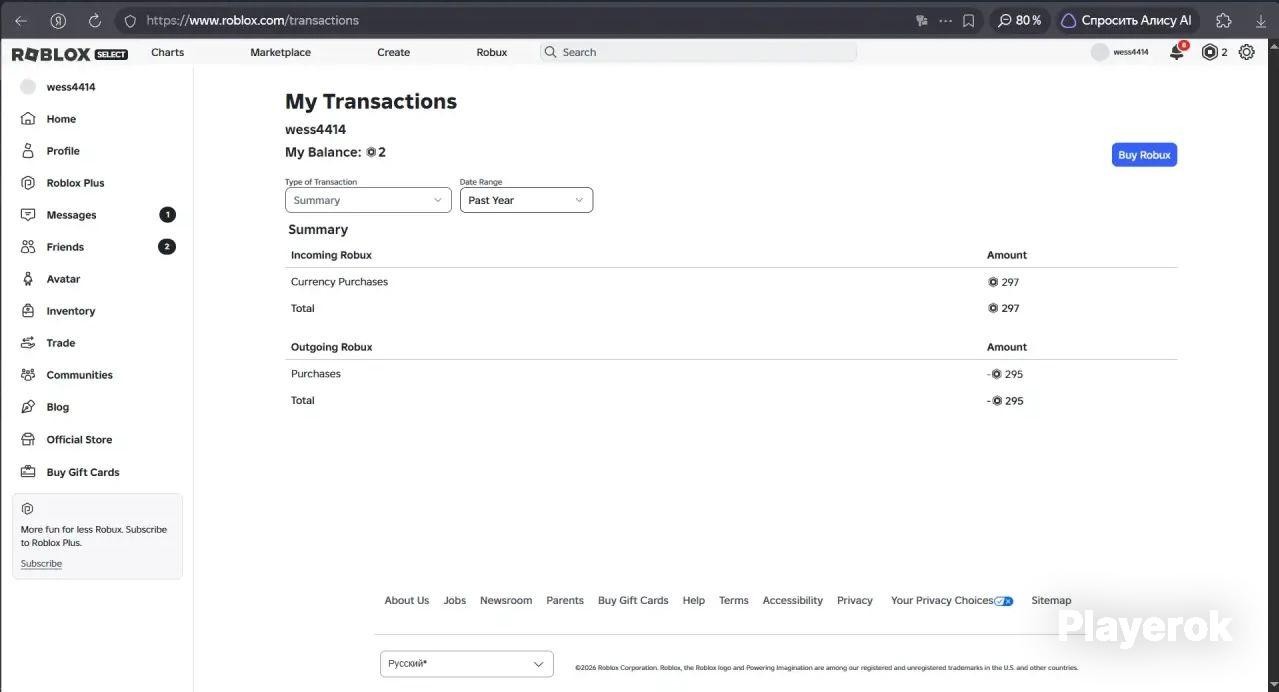The image size is (1279, 692).
Task: Bookmark the page using bookmark icon
Action: point(968,20)
